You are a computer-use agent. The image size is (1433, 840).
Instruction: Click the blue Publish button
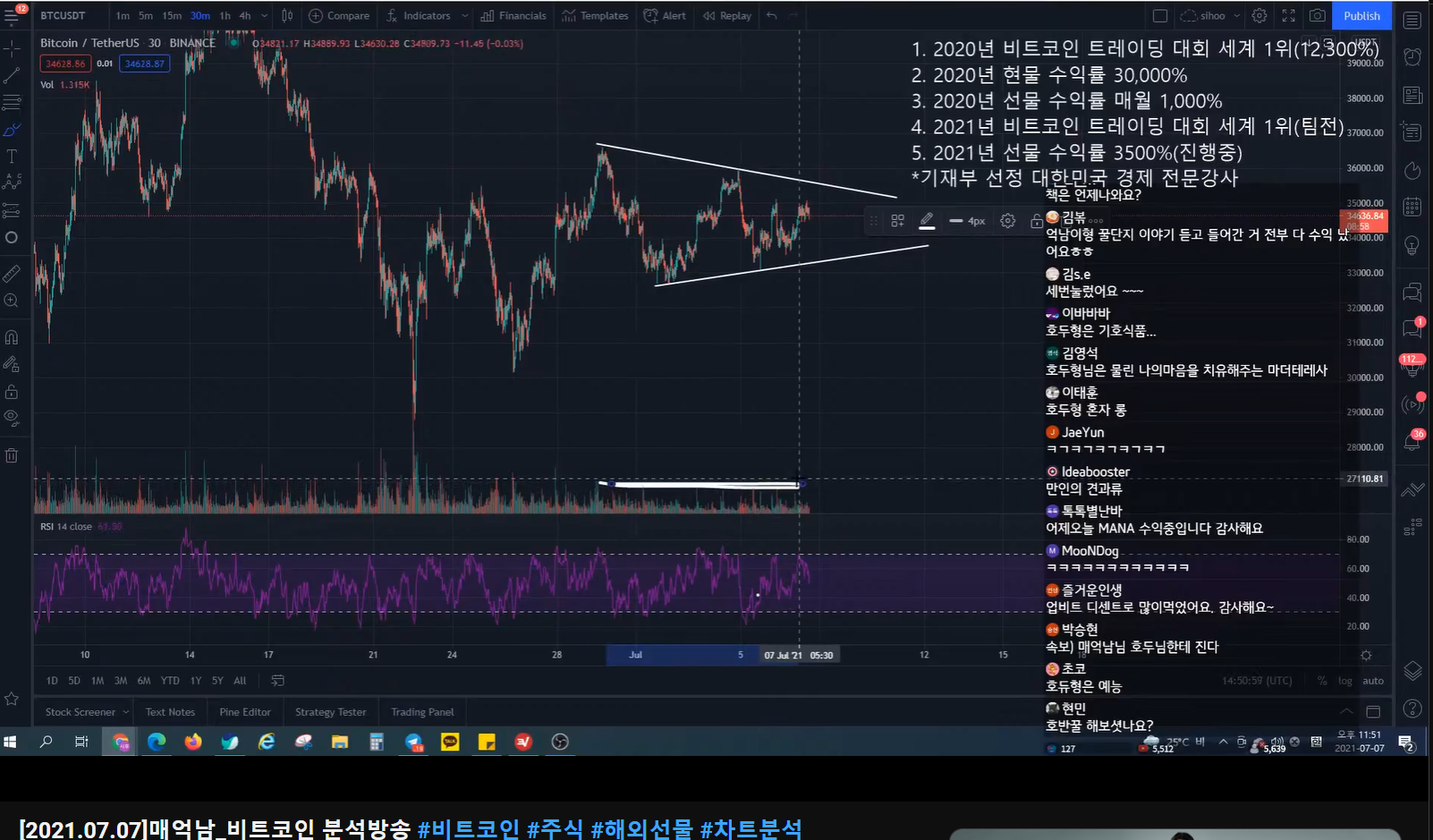(x=1361, y=15)
